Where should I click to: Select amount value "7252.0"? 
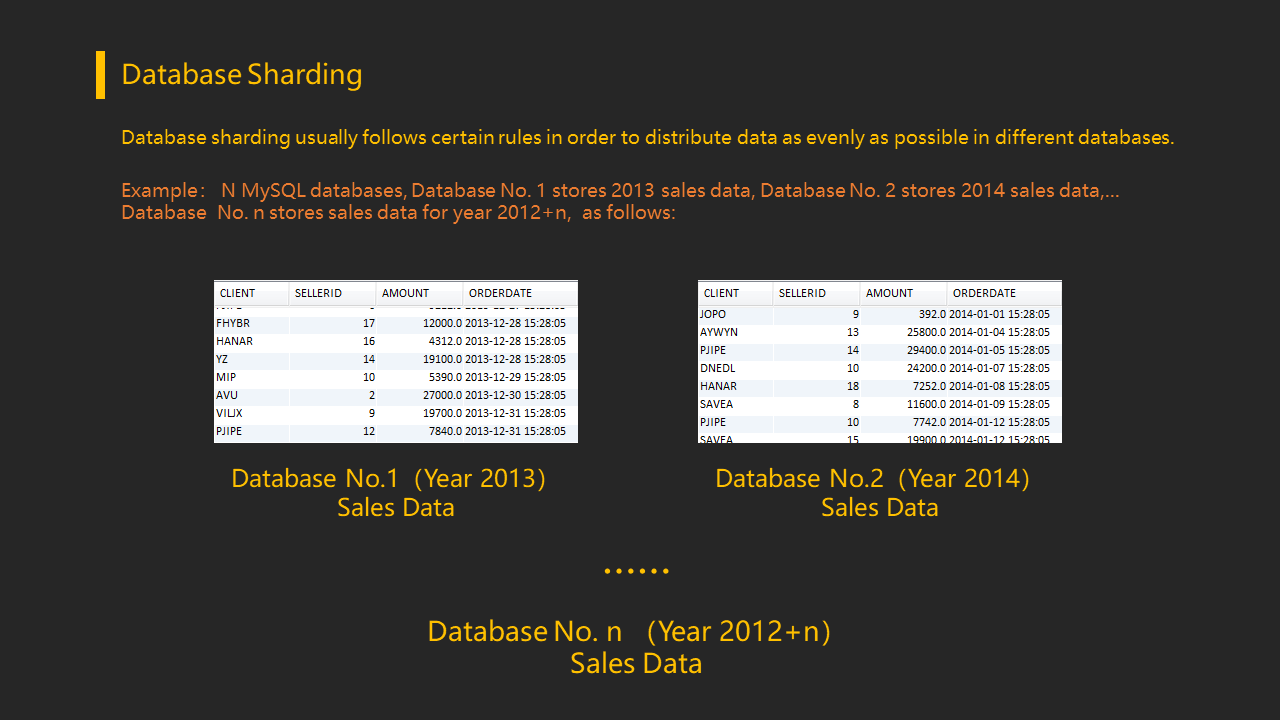click(x=927, y=386)
